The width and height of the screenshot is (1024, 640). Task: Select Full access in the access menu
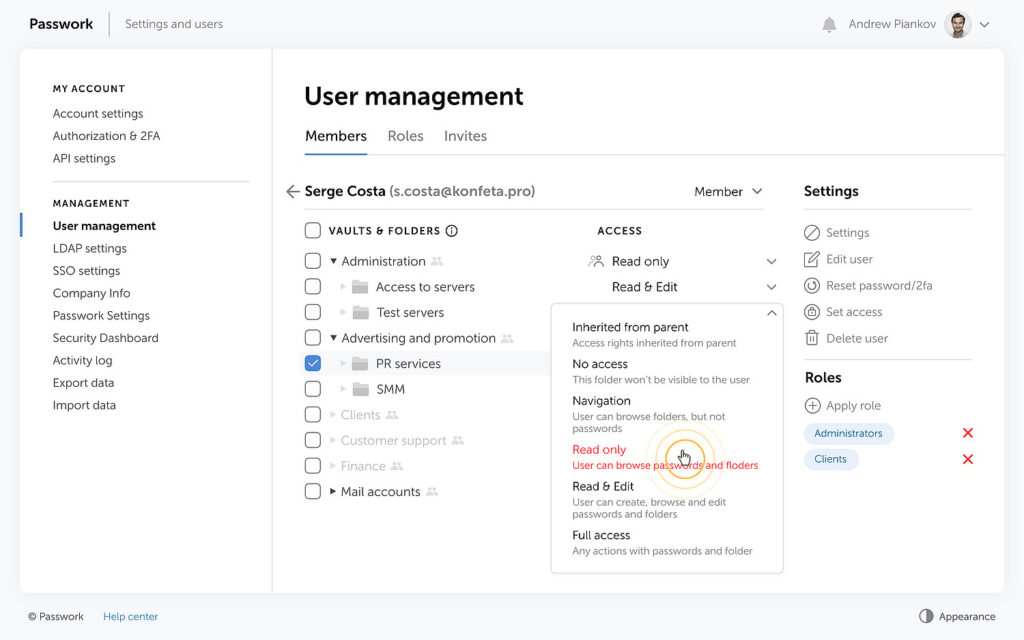pyautogui.click(x=601, y=536)
